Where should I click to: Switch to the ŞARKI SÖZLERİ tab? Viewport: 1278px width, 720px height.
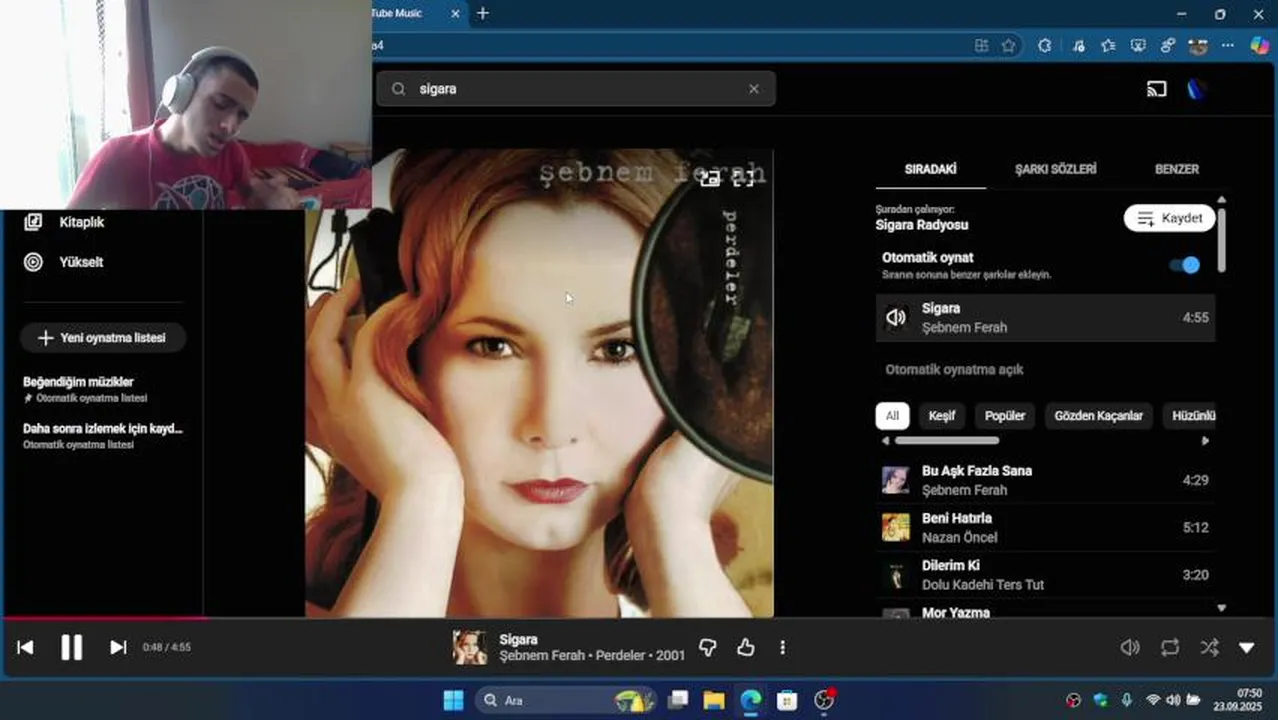pos(1055,169)
